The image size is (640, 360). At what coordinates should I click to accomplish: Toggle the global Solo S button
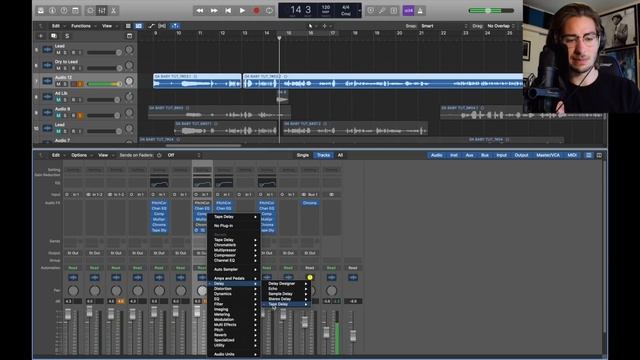coord(67,36)
